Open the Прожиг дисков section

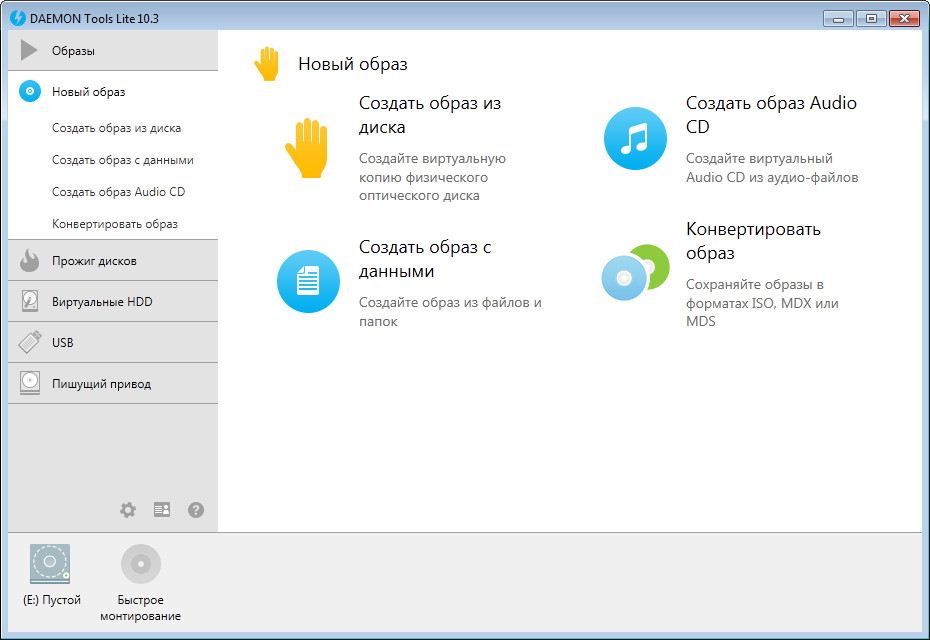113,260
